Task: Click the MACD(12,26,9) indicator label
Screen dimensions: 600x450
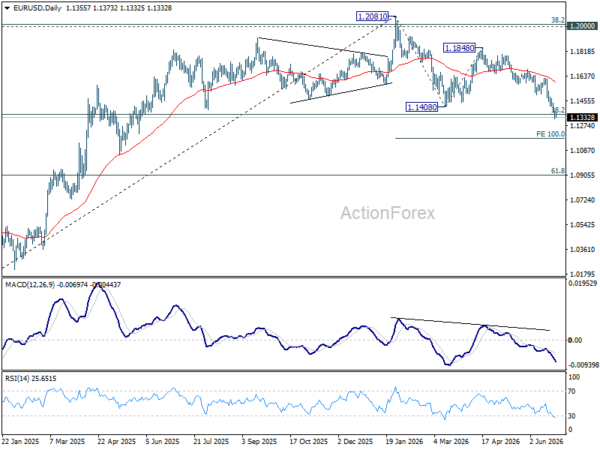Action: point(30,285)
